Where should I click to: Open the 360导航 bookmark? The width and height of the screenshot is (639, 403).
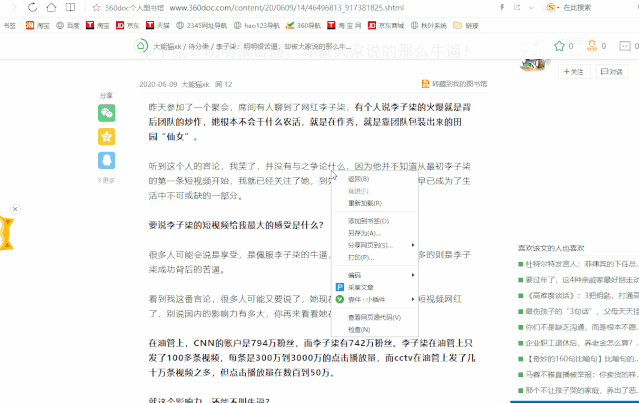point(303,25)
